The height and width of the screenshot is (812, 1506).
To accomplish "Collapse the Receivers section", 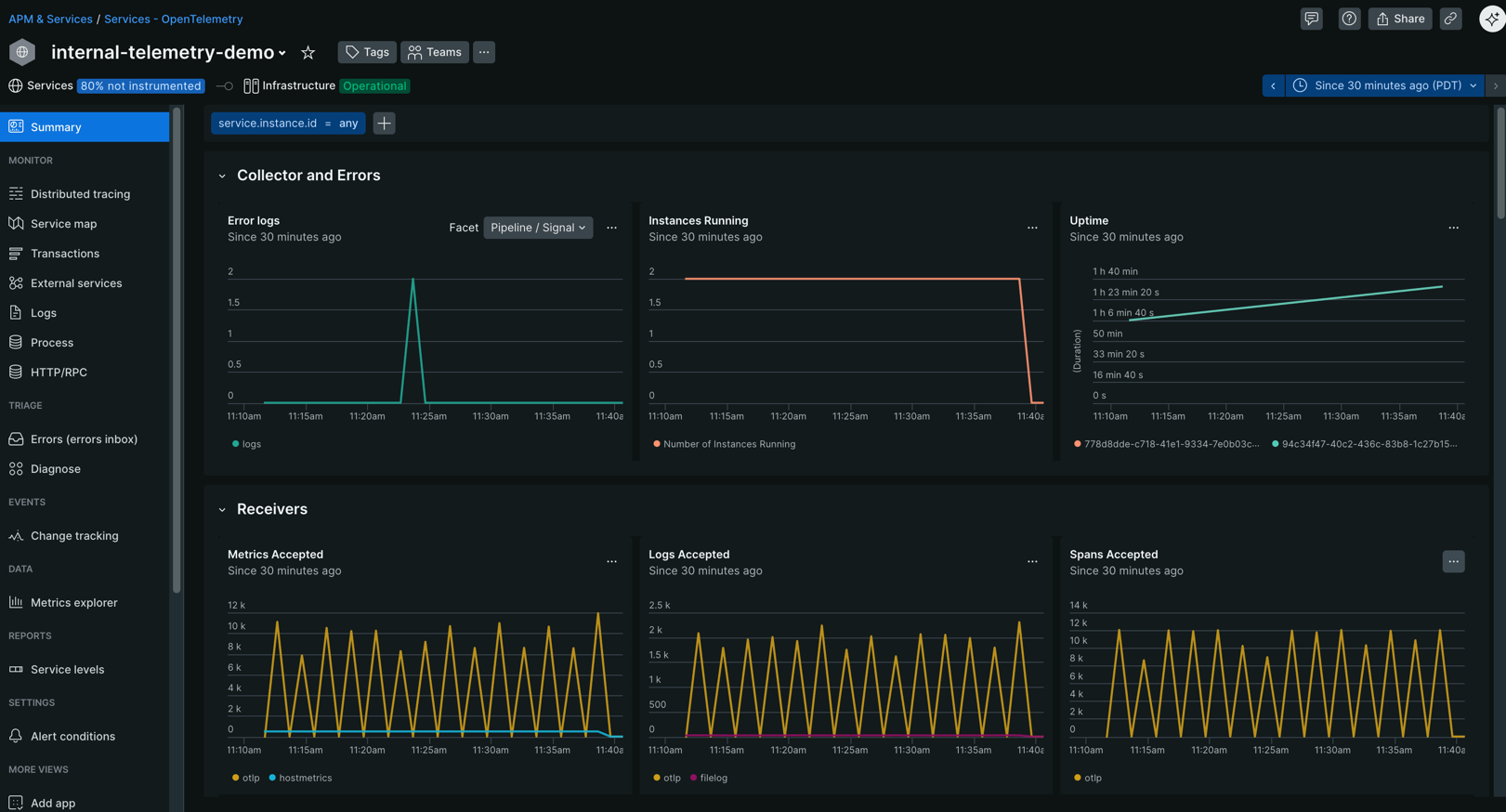I will [x=222, y=510].
